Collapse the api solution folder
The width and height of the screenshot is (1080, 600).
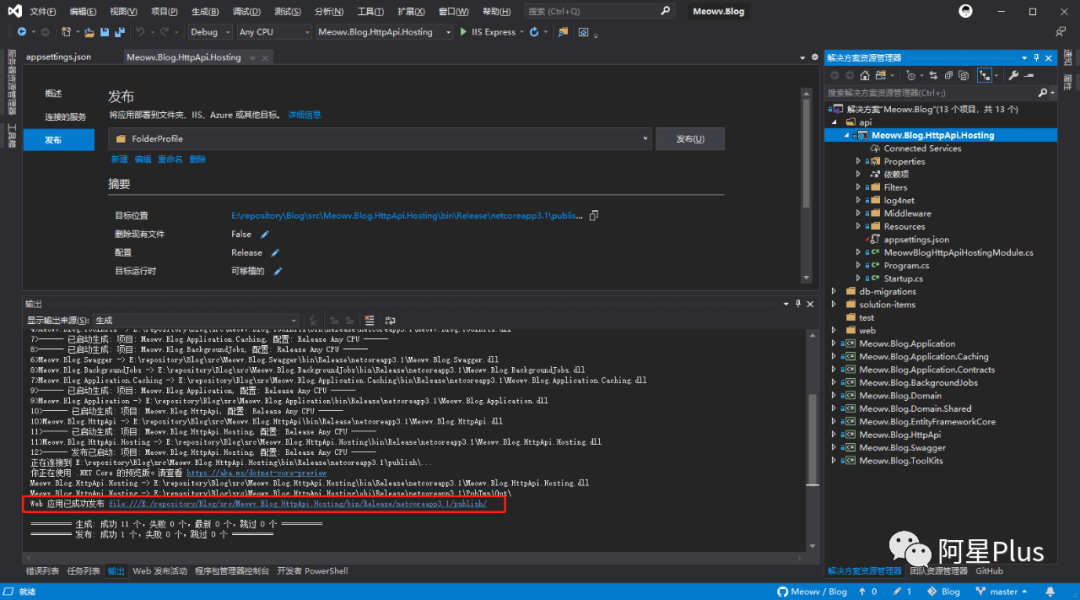835,123
